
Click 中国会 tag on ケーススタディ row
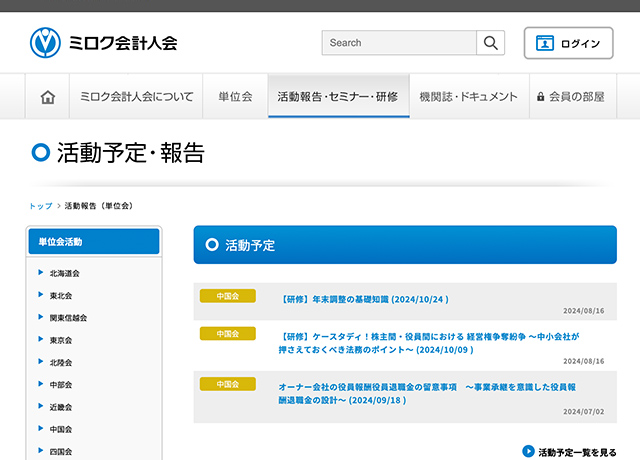[228, 333]
